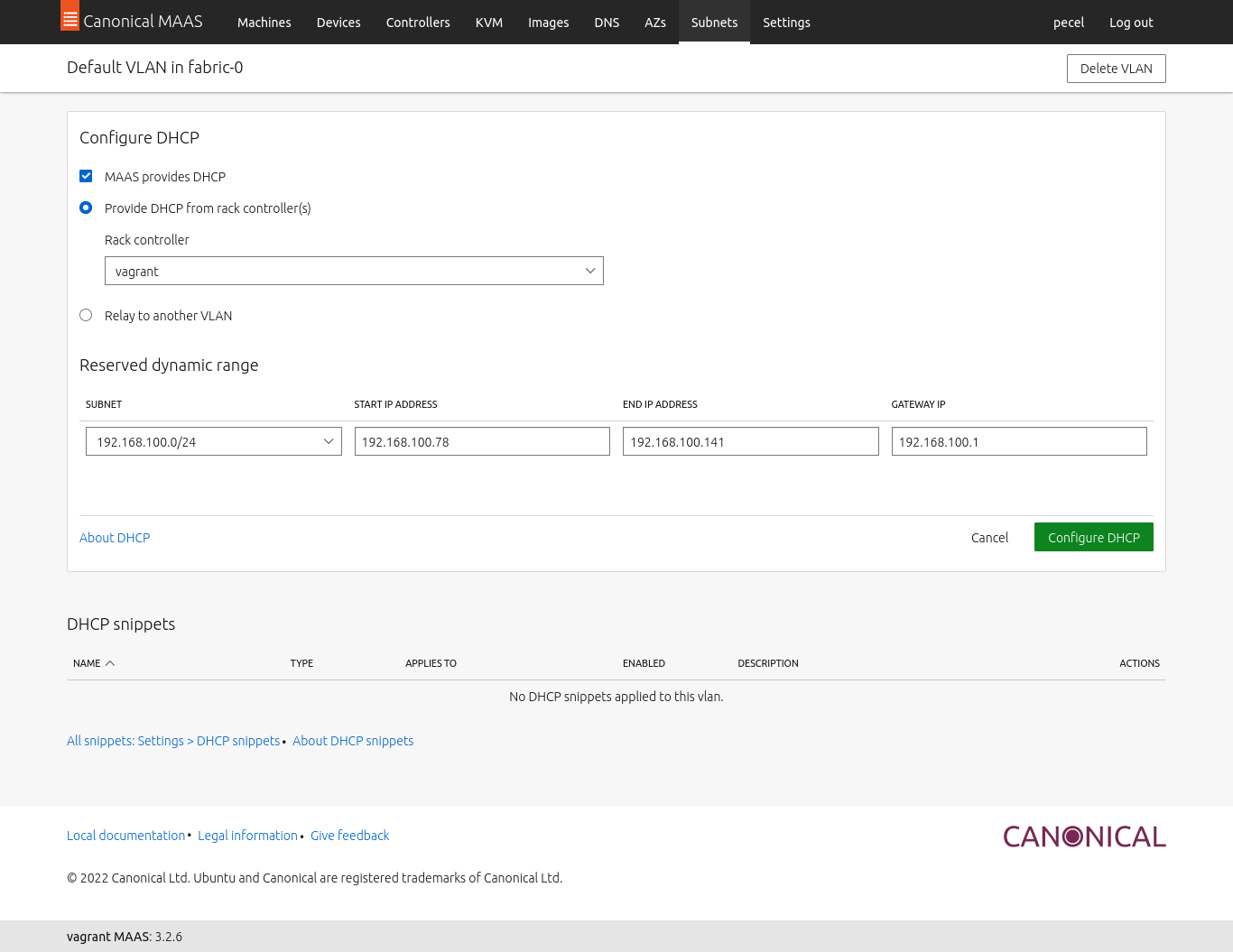Open the pecel user menu link
Viewport: 1233px width, 952px height.
(x=1069, y=23)
